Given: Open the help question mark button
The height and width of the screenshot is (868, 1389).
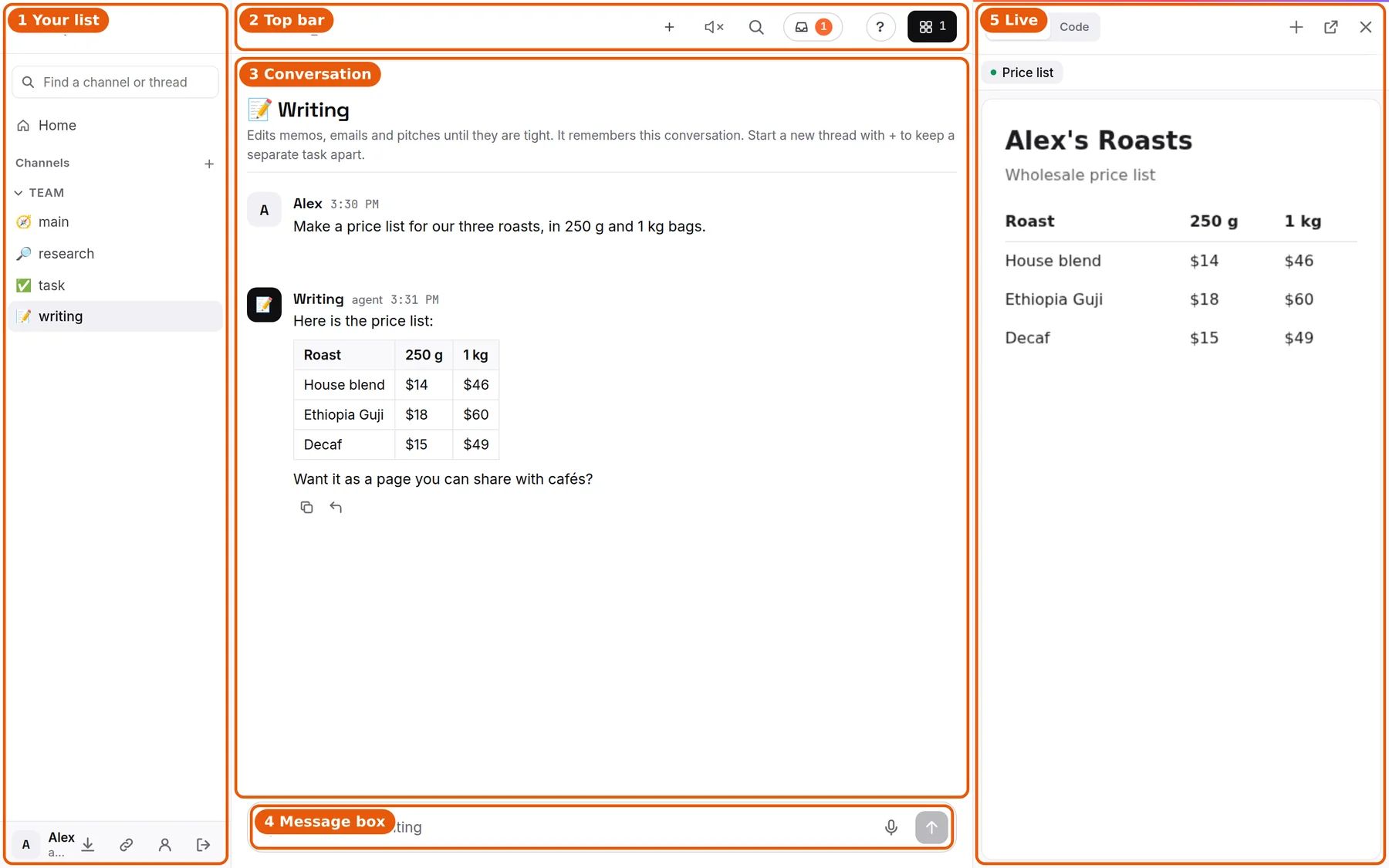Looking at the screenshot, I should 880,27.
